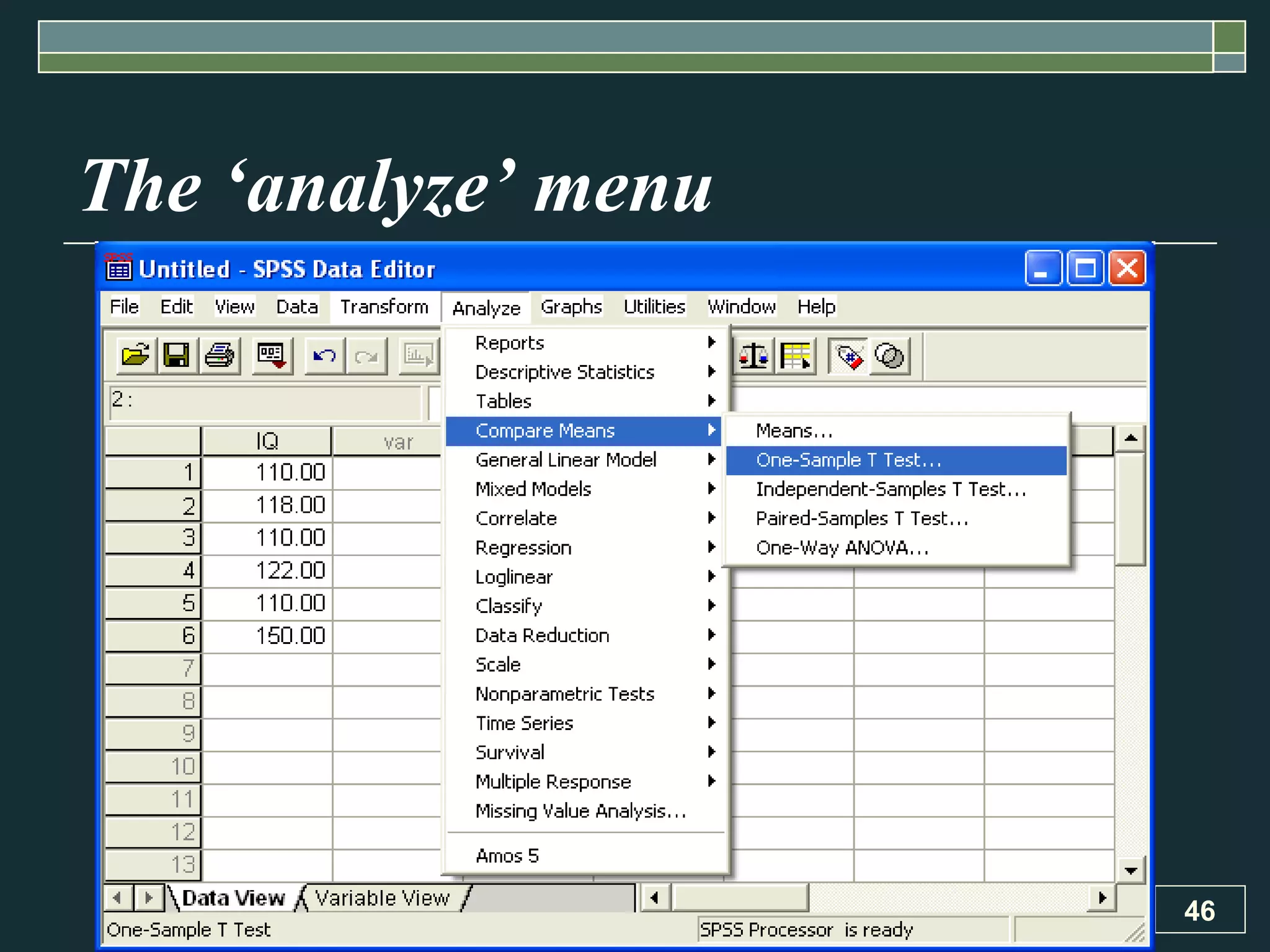The height and width of the screenshot is (952, 1270).
Task: Open the File menu
Action: click(x=124, y=307)
